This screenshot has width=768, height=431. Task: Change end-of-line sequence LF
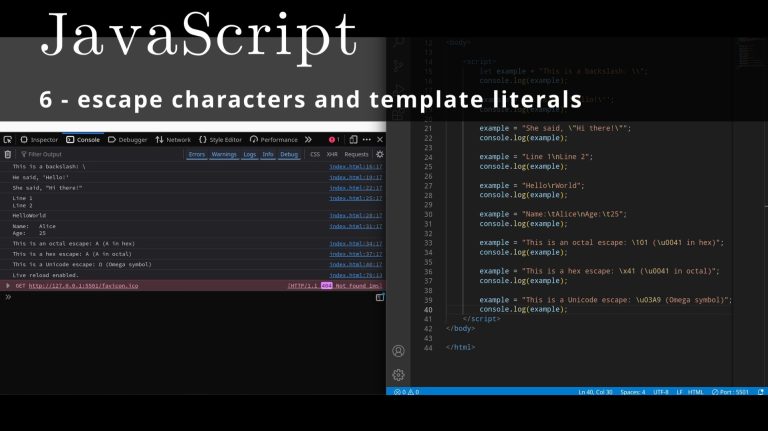pyautogui.click(x=679, y=392)
